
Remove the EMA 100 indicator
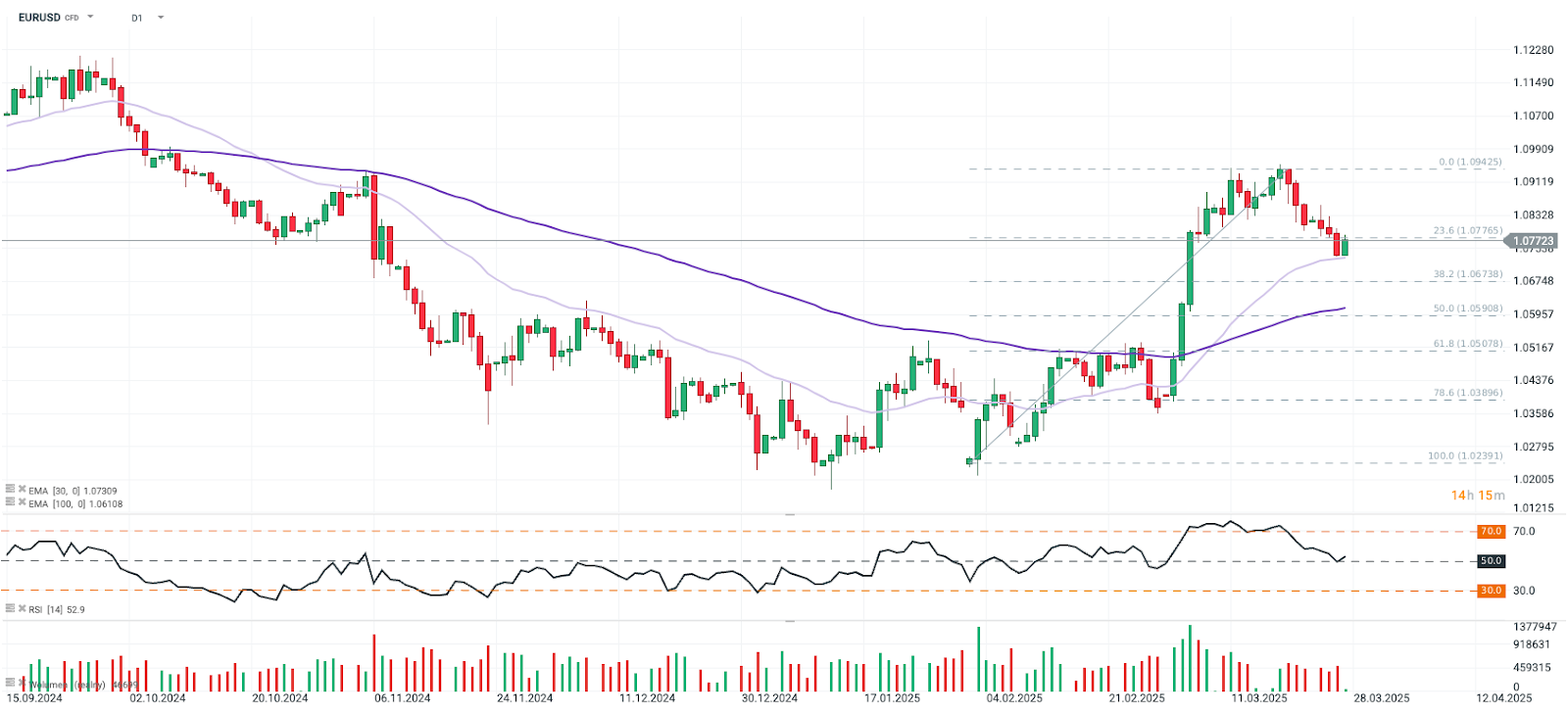coord(22,501)
